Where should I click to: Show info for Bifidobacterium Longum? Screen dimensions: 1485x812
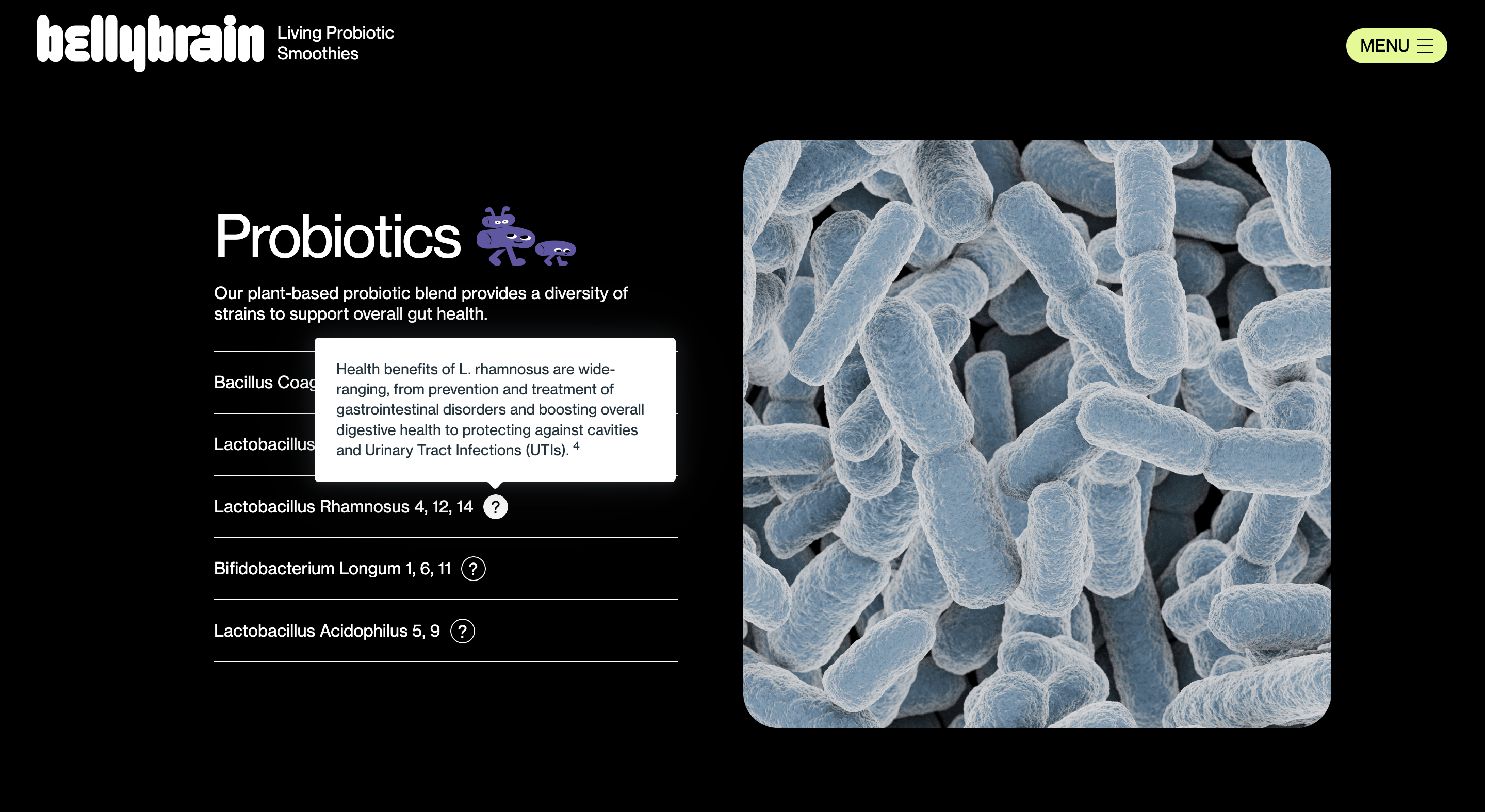(474, 569)
